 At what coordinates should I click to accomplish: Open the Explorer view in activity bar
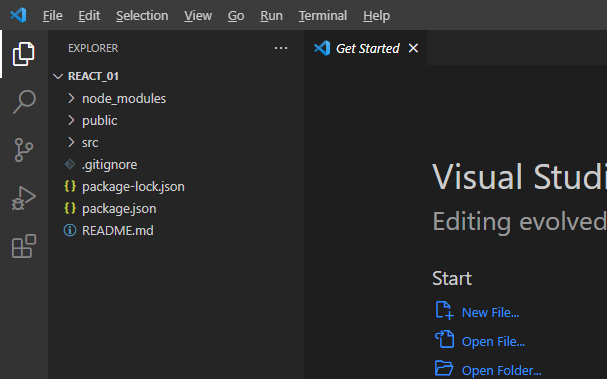tap(24, 54)
